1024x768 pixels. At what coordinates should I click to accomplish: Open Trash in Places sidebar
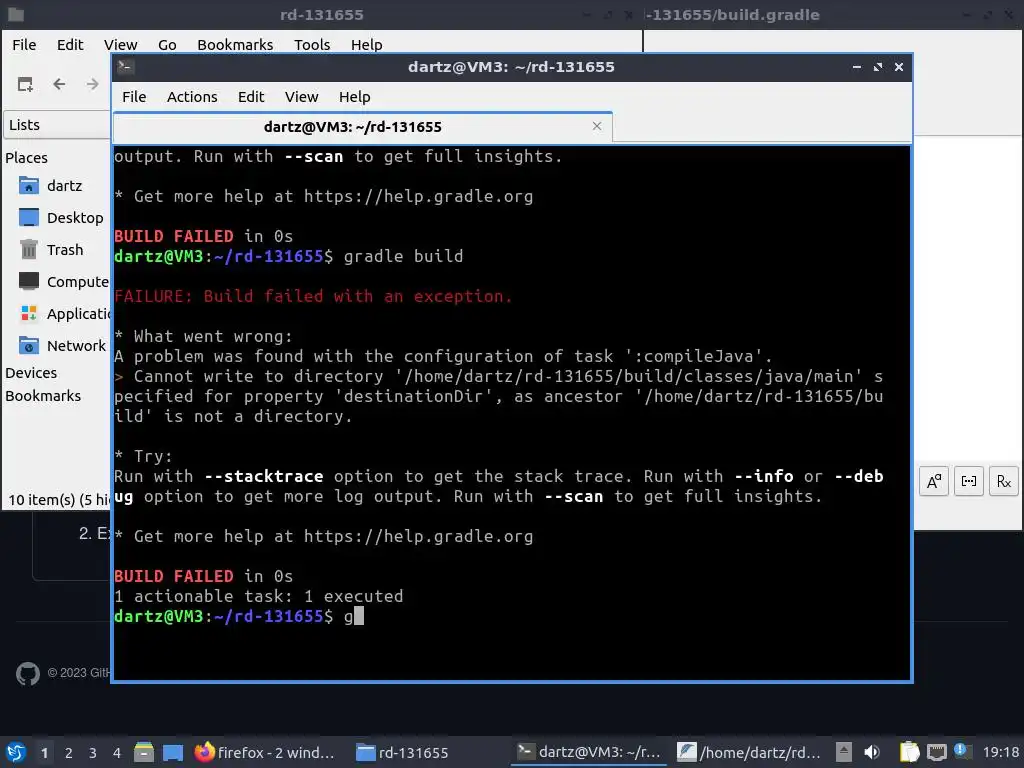pyautogui.click(x=64, y=249)
